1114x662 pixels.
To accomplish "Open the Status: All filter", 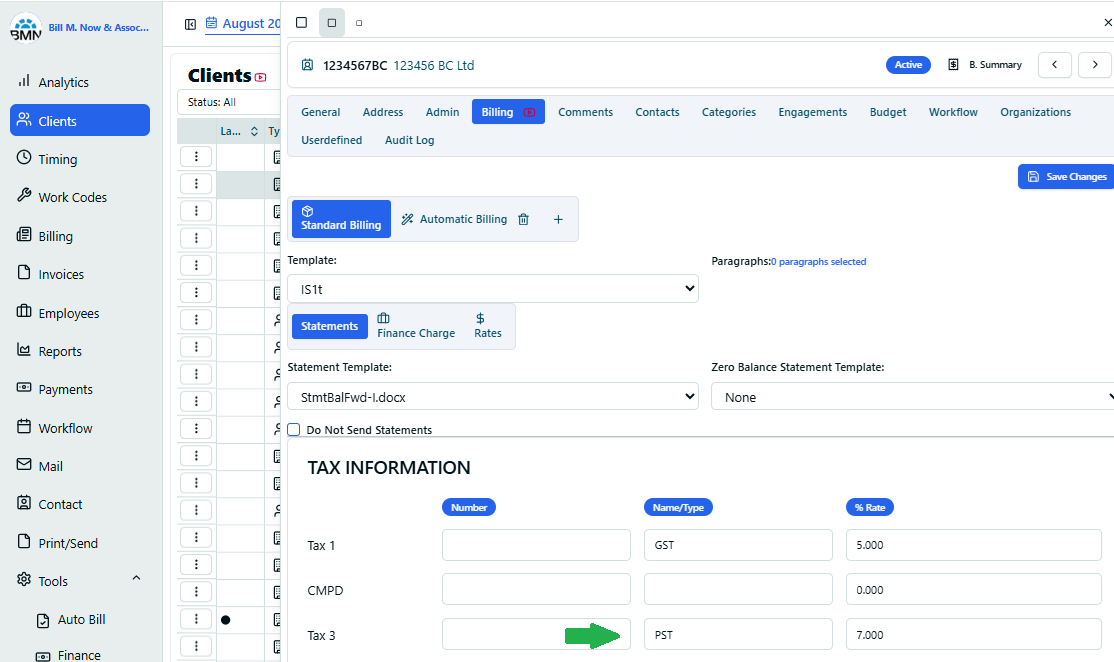I will click(229, 102).
